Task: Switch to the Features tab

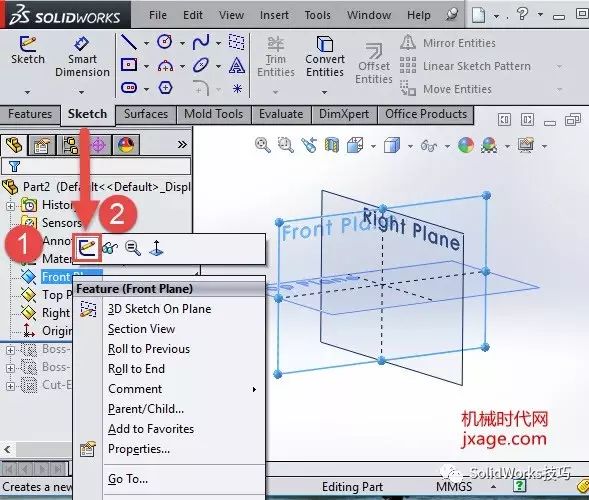Action: pos(30,114)
